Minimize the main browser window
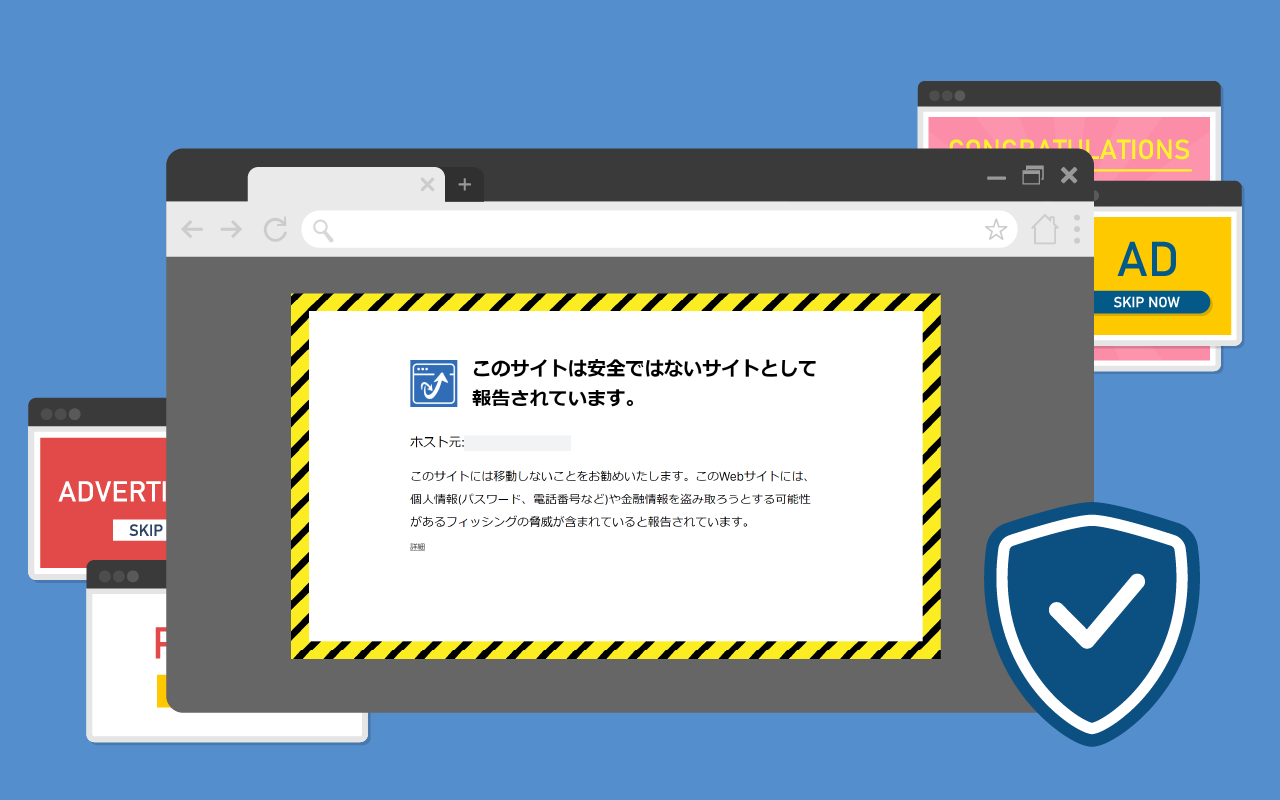This screenshot has width=1280, height=800. [x=996, y=178]
